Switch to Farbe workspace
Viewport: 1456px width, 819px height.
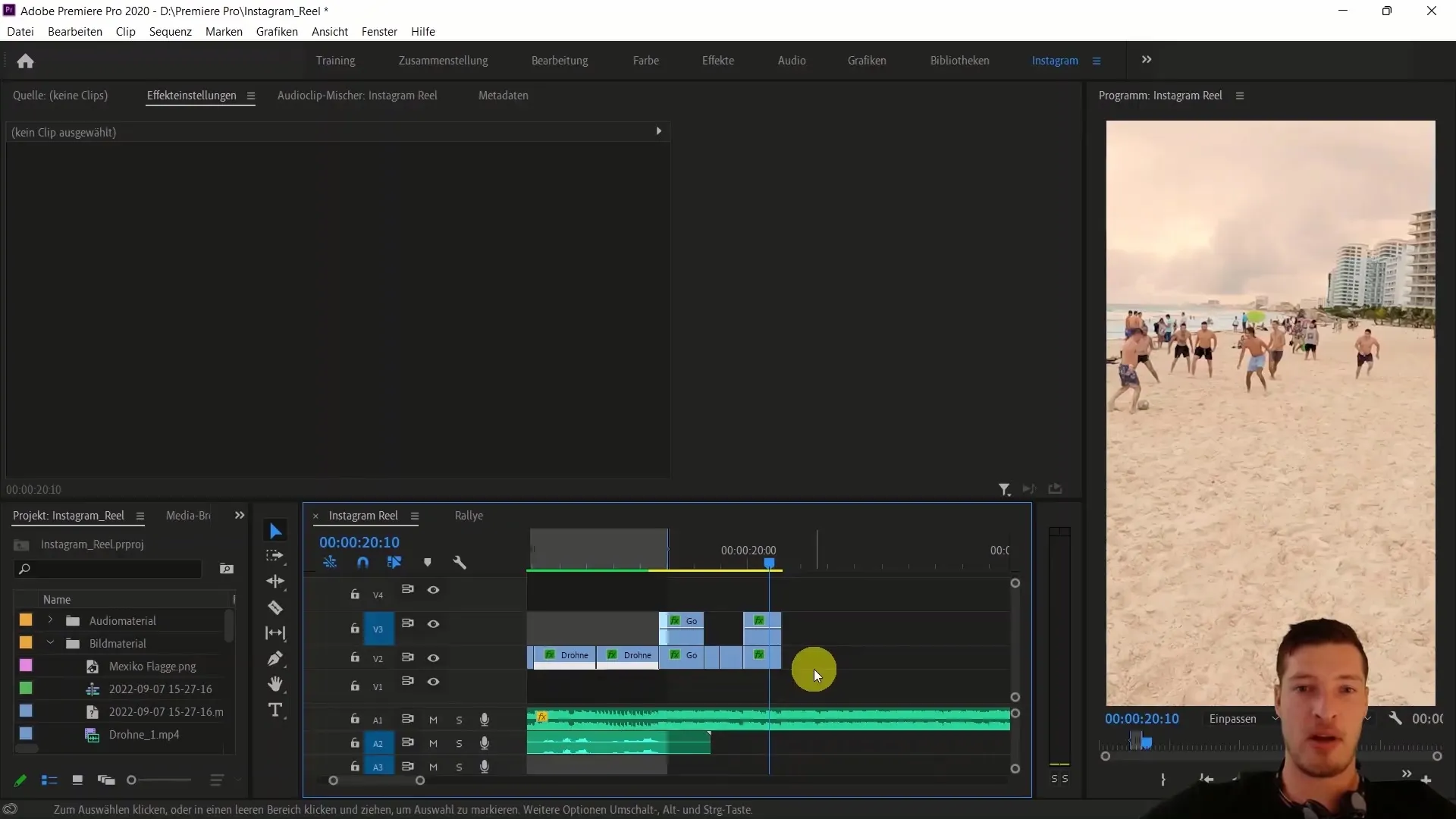pos(646,61)
